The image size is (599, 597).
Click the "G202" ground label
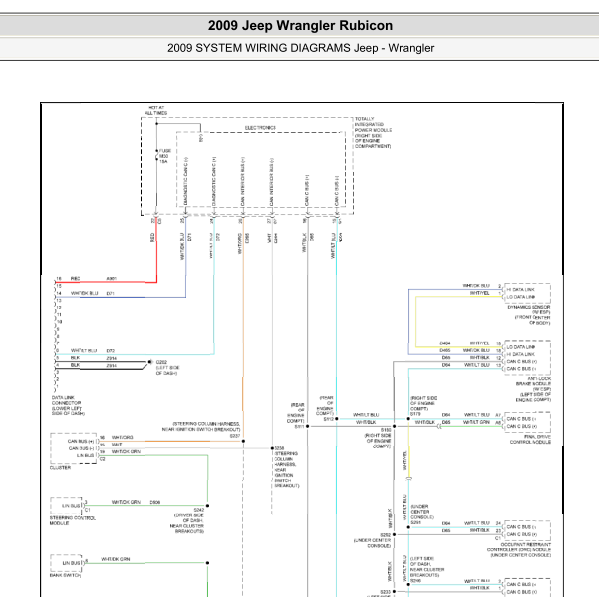161,362
